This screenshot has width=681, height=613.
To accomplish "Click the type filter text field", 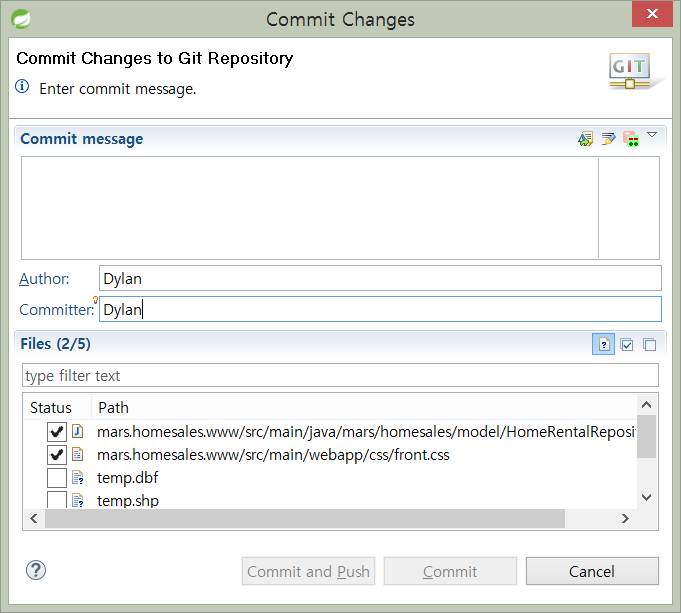I will point(340,376).
